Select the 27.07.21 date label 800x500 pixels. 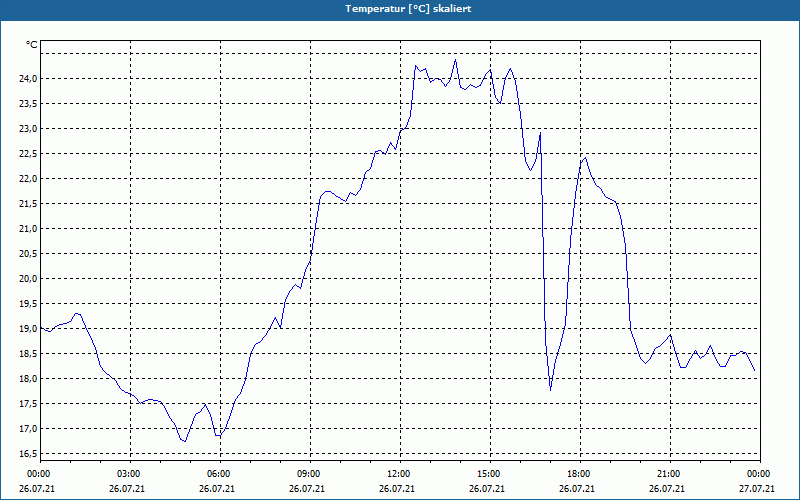pyautogui.click(x=757, y=489)
